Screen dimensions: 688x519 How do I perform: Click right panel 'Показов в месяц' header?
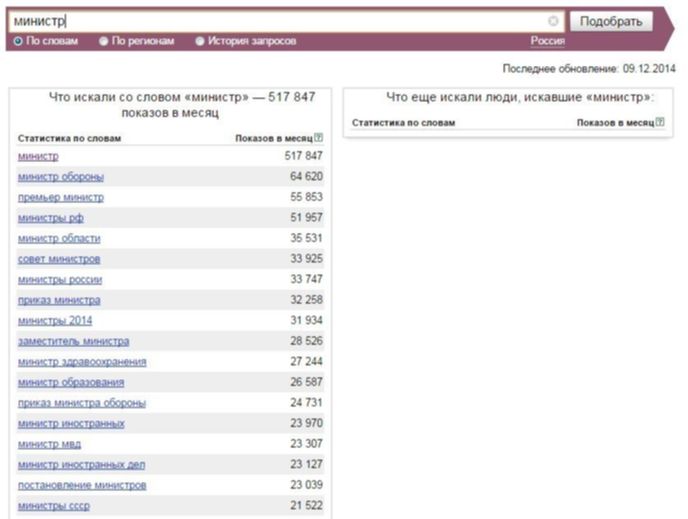click(x=615, y=123)
